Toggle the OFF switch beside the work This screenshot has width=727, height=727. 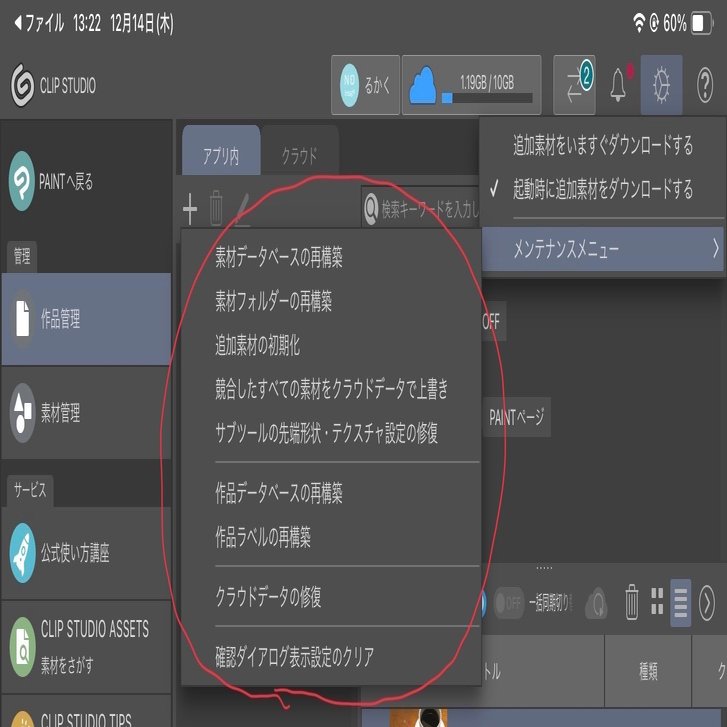[493, 321]
